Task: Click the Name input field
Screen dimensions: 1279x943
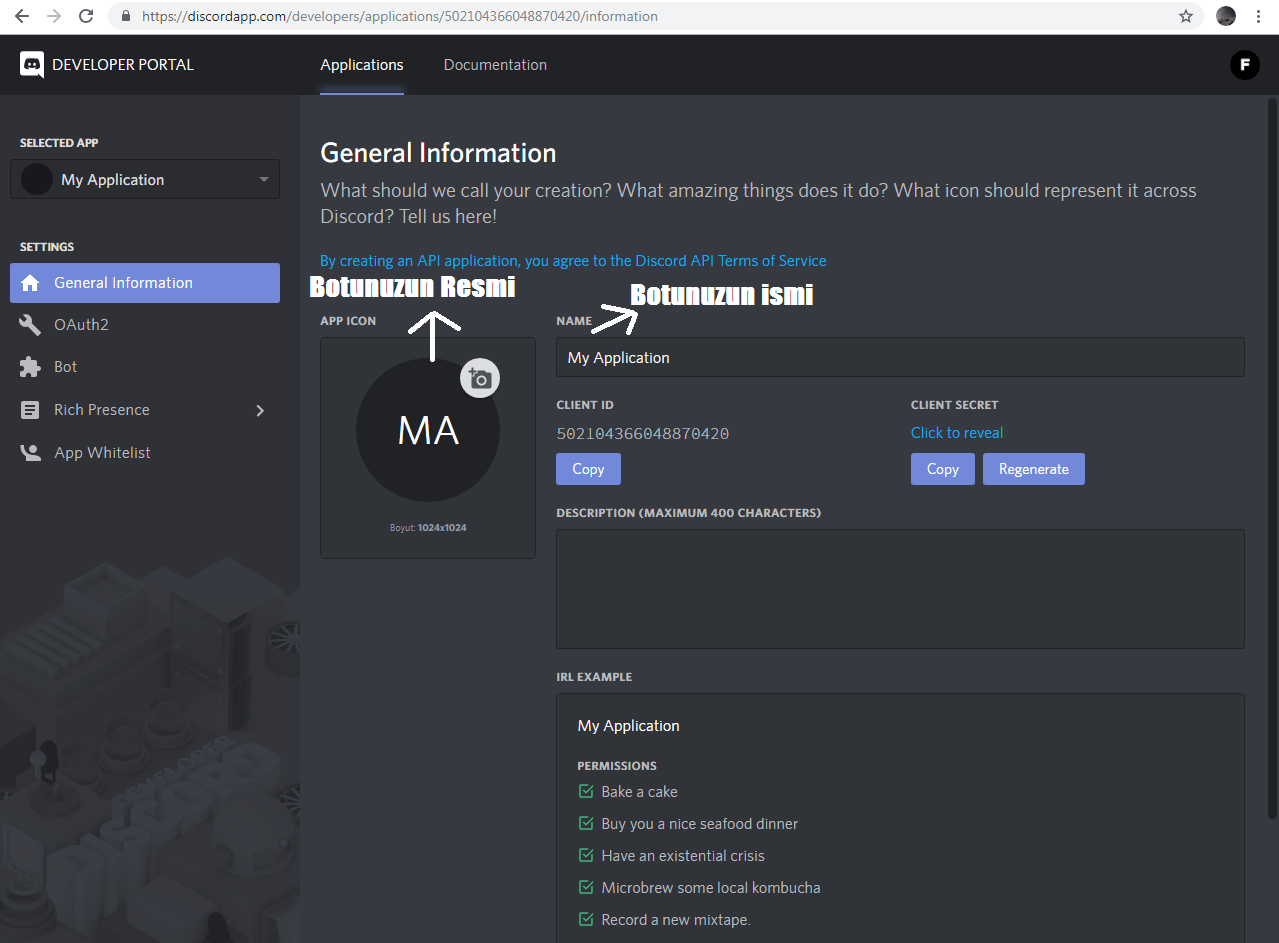Action: pyautogui.click(x=900, y=357)
